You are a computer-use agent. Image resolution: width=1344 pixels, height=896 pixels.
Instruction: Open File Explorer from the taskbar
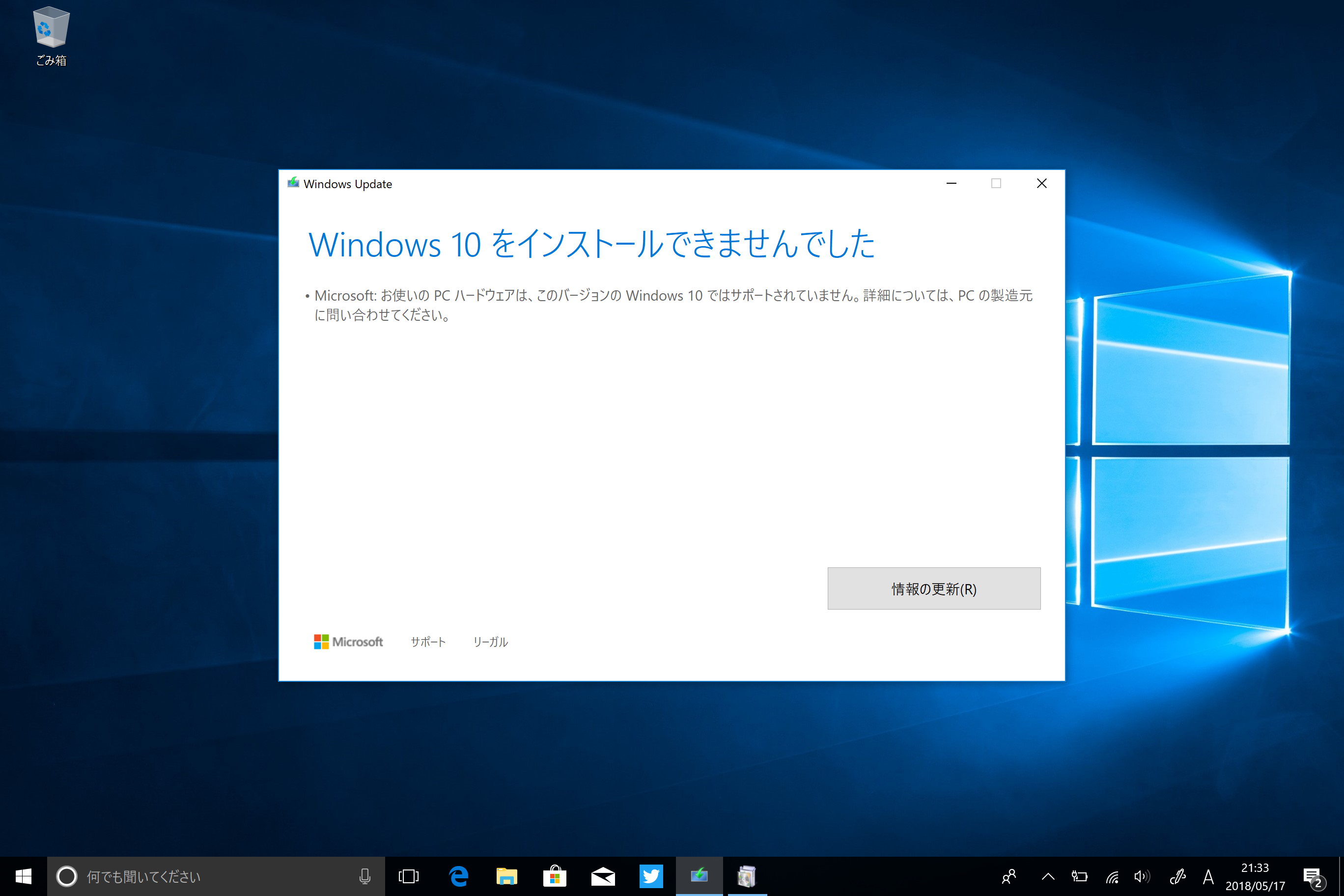point(506,876)
